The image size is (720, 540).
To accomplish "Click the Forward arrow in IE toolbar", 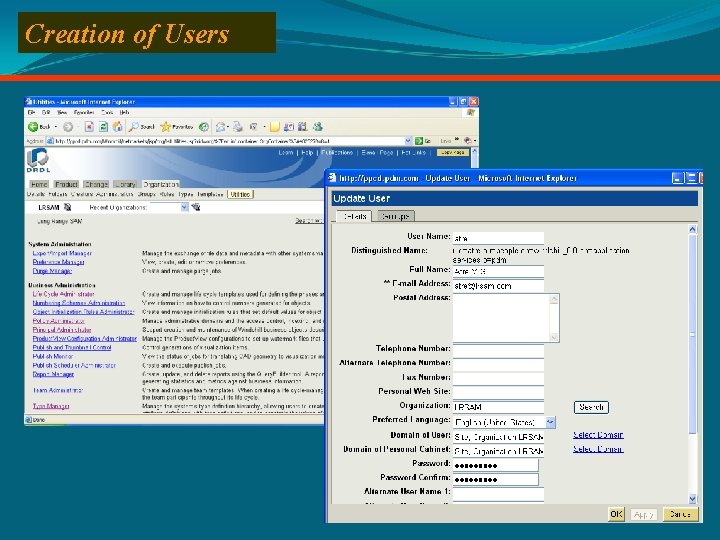I will coord(68,127).
